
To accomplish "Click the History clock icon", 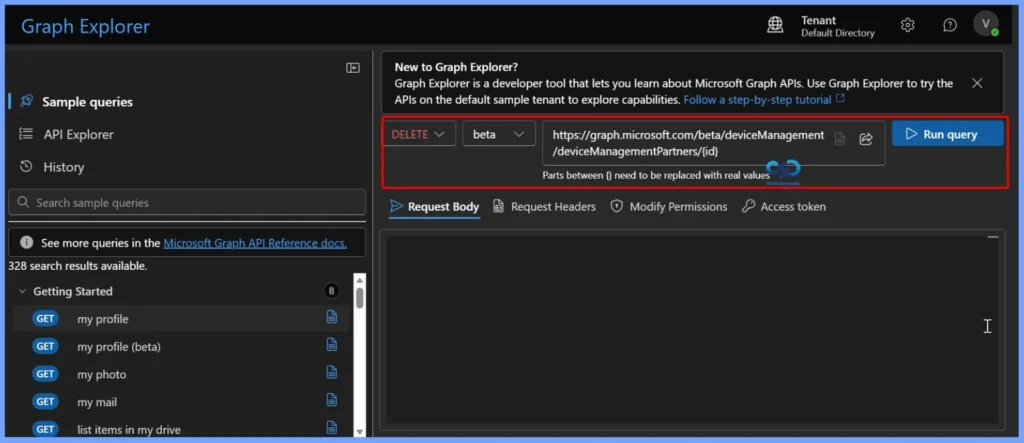I will click(26, 167).
